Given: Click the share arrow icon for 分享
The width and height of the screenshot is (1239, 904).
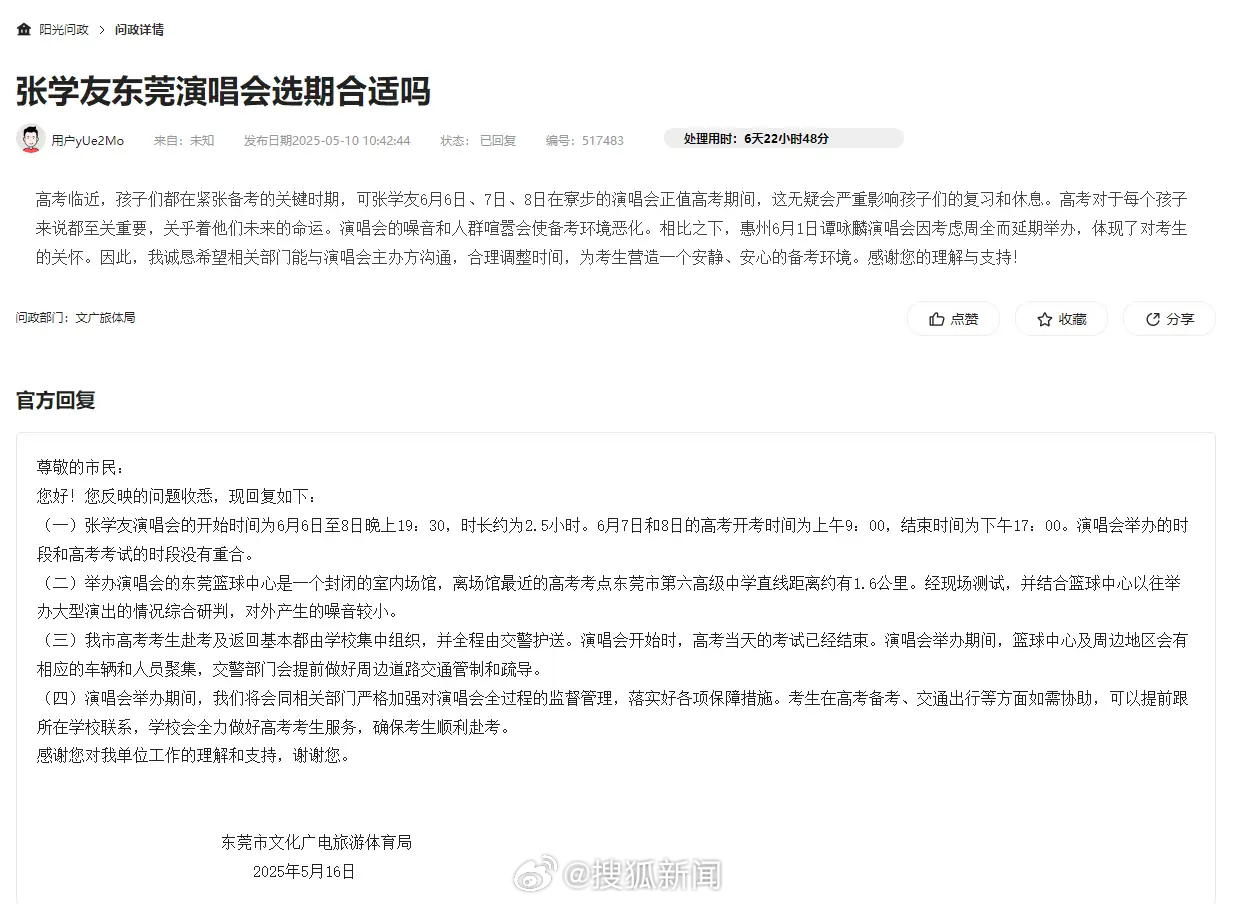Looking at the screenshot, I should pos(1153,319).
